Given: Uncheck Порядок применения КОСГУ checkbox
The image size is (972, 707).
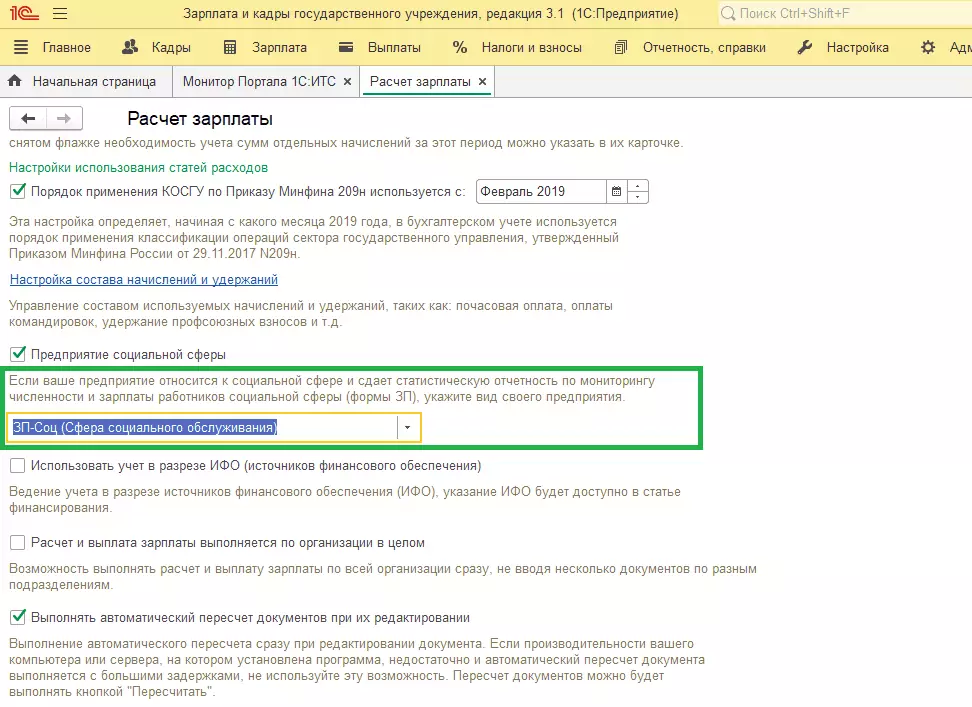Looking at the screenshot, I should tap(17, 191).
